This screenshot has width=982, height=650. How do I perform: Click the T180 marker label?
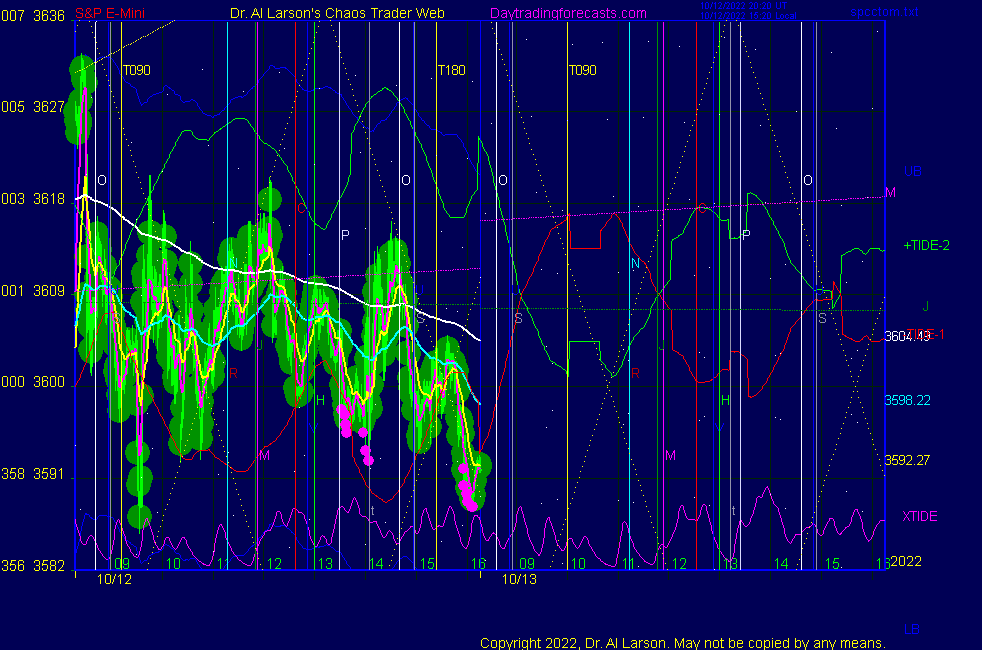[451, 71]
